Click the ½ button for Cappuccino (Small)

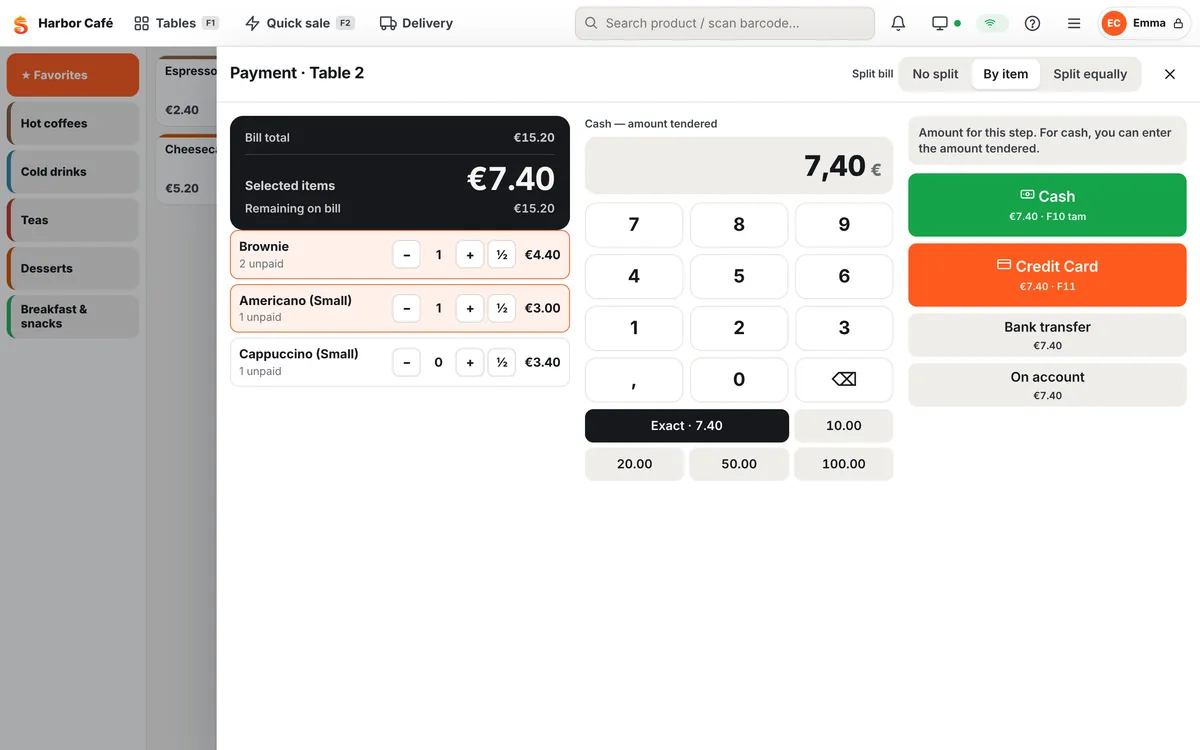click(x=502, y=362)
